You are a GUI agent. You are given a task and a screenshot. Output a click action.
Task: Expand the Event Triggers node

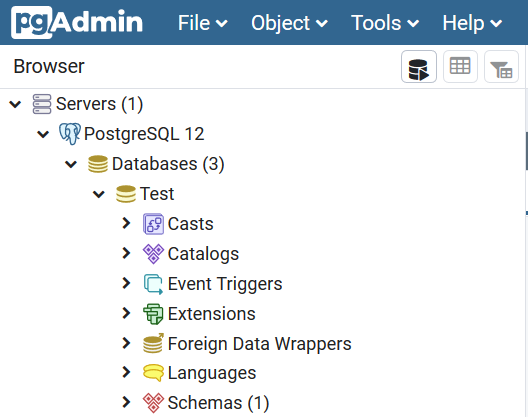point(126,283)
